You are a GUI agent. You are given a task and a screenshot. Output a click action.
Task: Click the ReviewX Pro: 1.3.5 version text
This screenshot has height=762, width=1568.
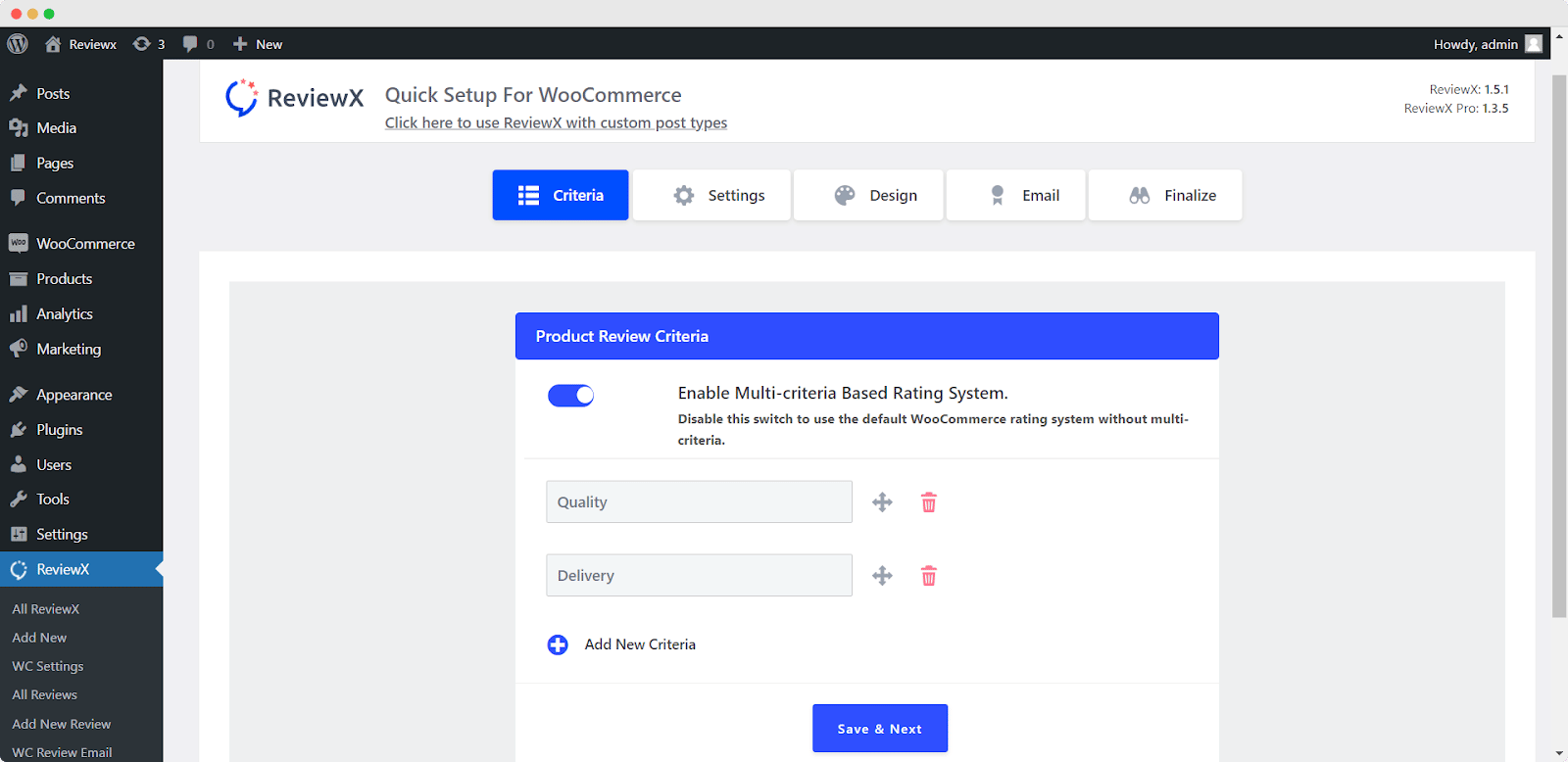coord(1456,109)
